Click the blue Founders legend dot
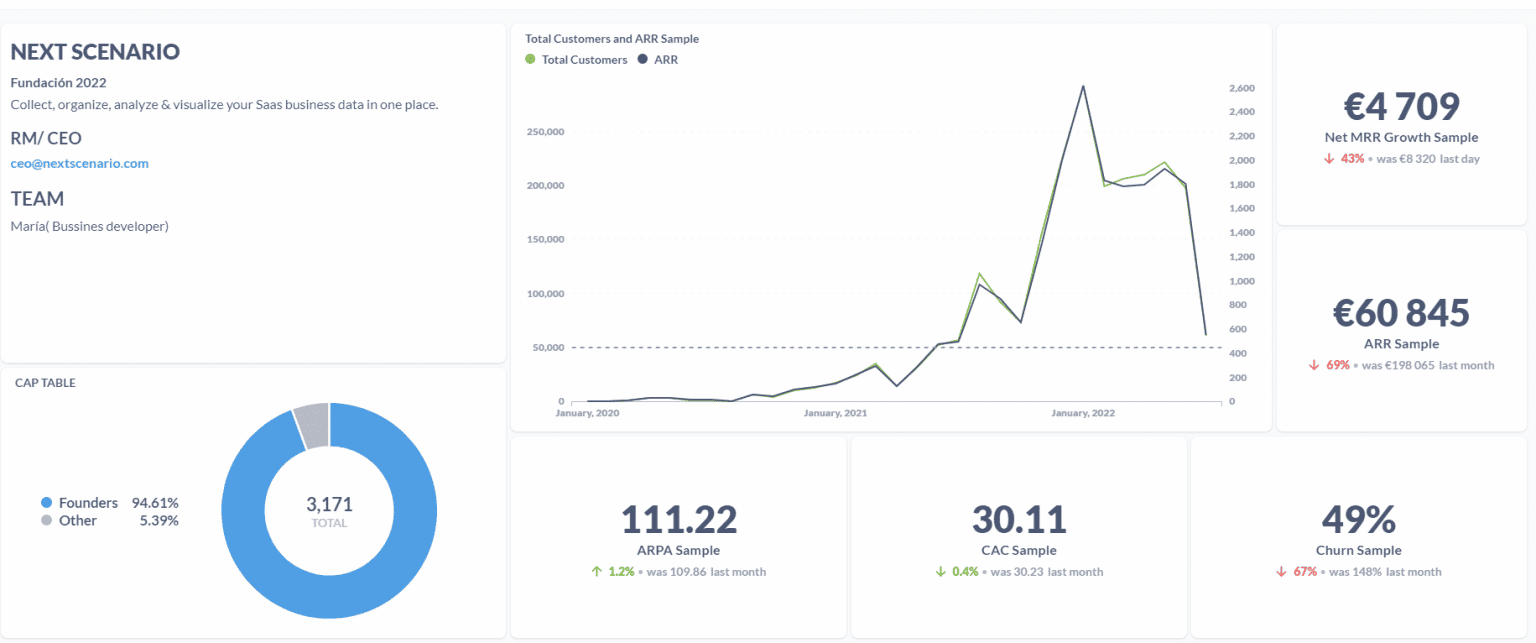Viewport: 1536px width, 643px height. [x=46, y=503]
